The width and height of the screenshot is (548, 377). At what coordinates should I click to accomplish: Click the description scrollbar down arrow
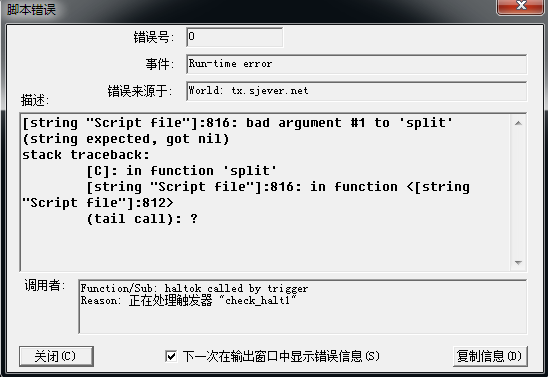518,263
